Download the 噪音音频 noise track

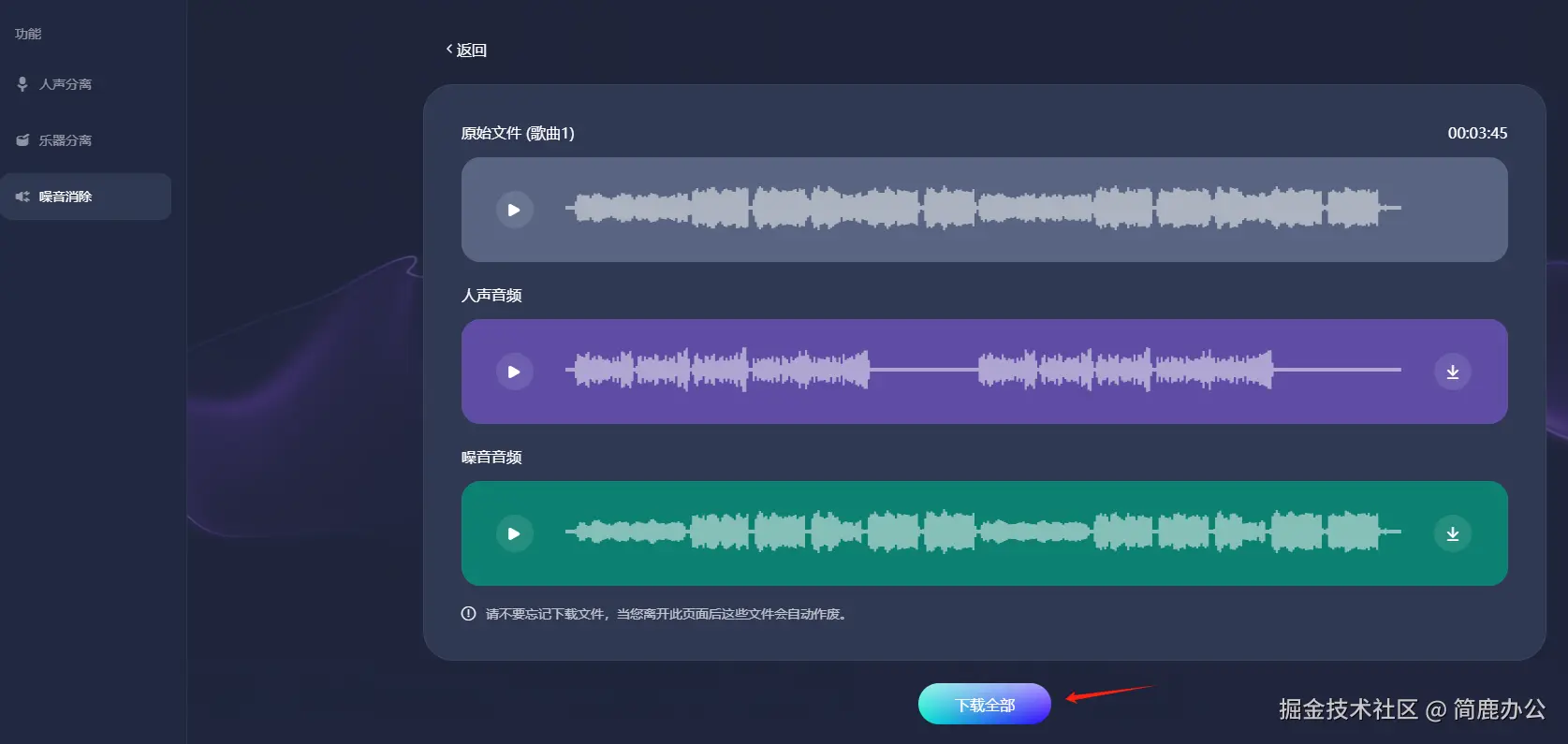(x=1452, y=533)
